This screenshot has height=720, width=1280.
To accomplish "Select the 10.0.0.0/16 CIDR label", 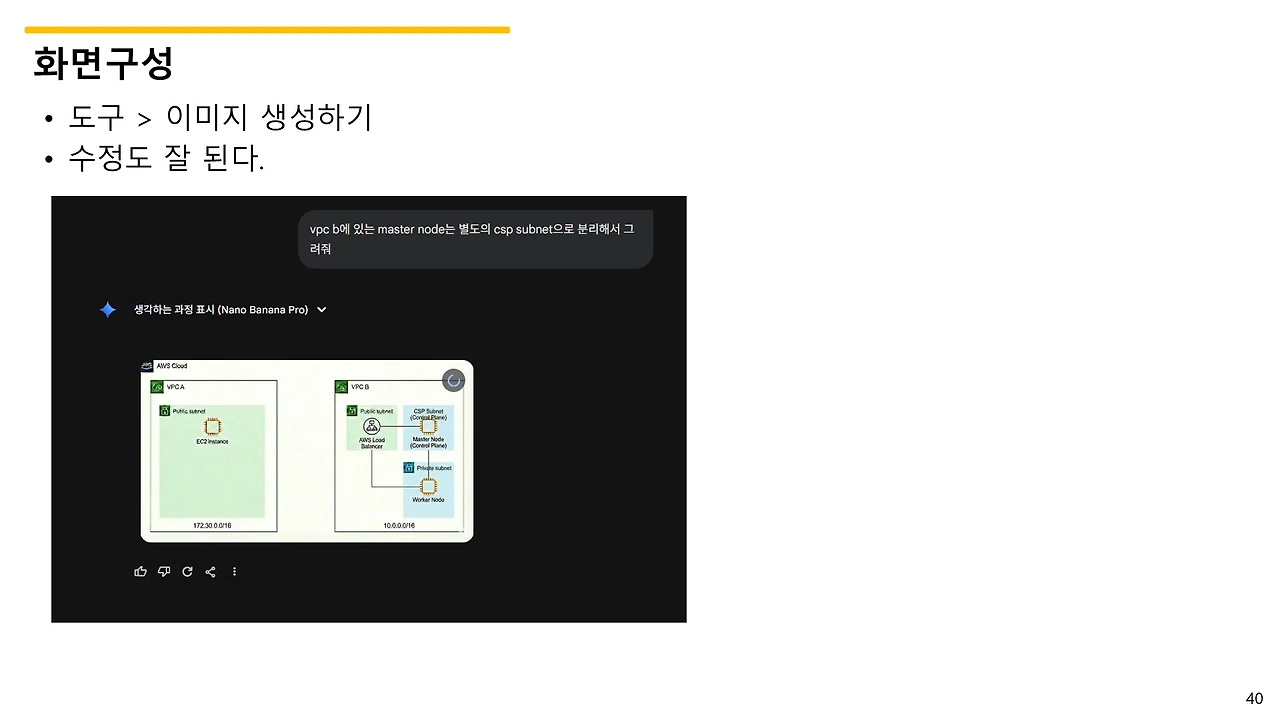I will click(398, 525).
